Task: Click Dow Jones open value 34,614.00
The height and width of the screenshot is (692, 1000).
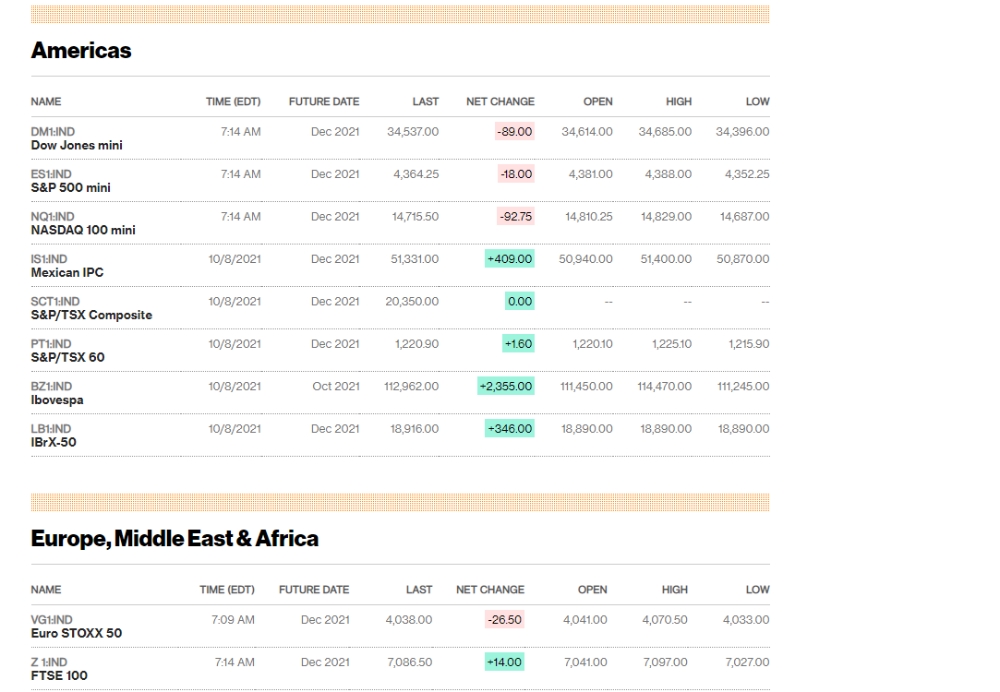Action: pos(587,132)
